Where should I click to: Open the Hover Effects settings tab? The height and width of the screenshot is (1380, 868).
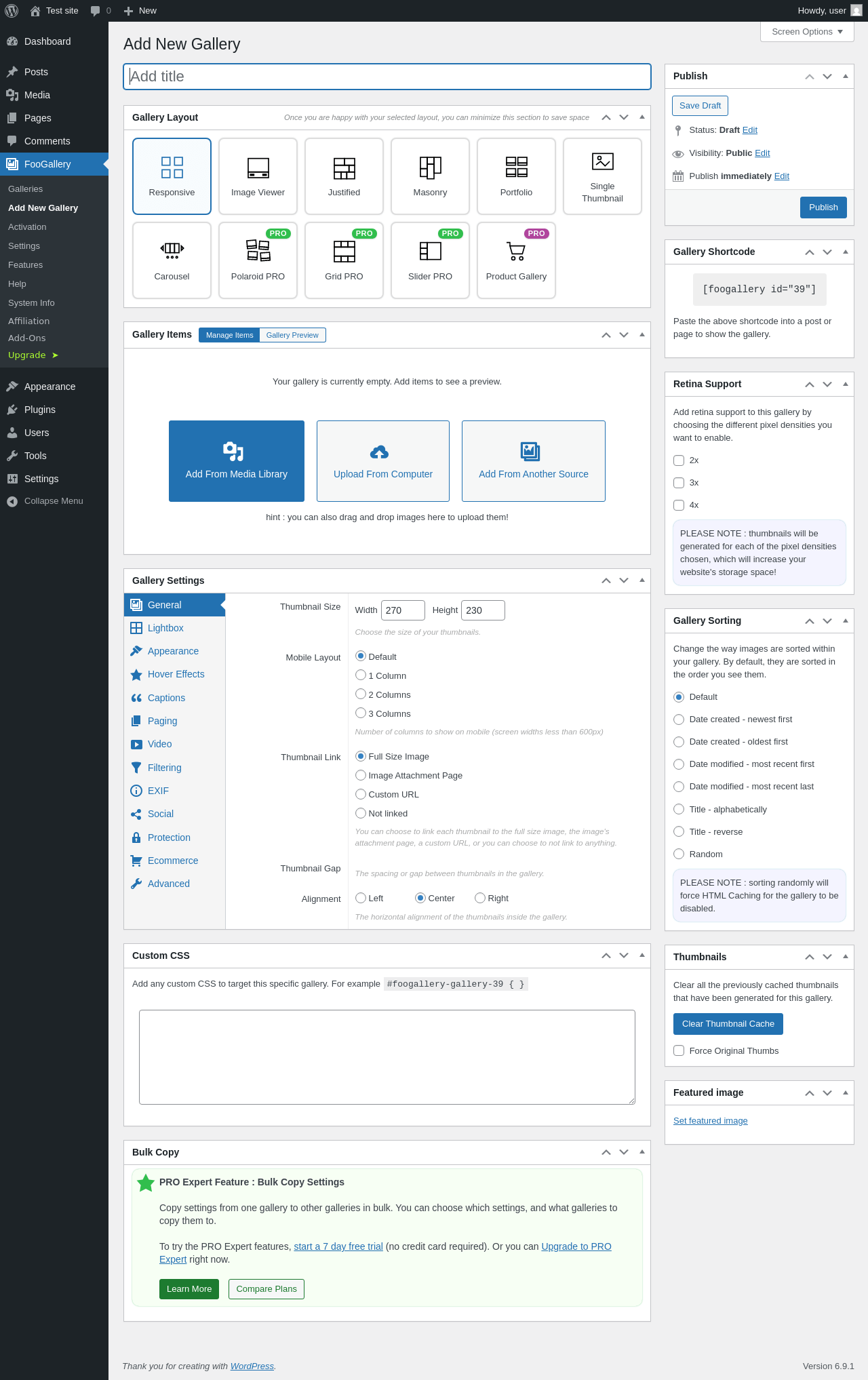tap(174, 674)
